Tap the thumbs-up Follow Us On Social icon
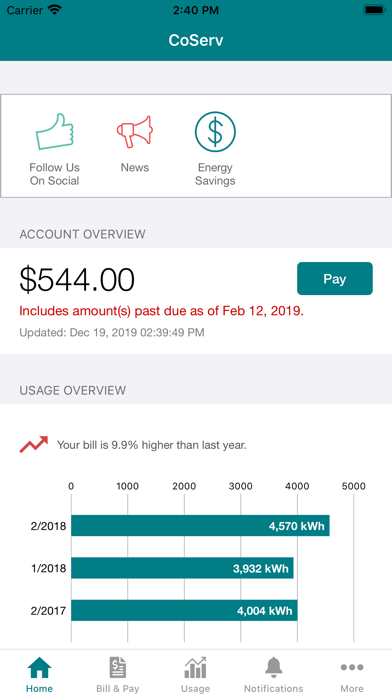 click(x=55, y=131)
